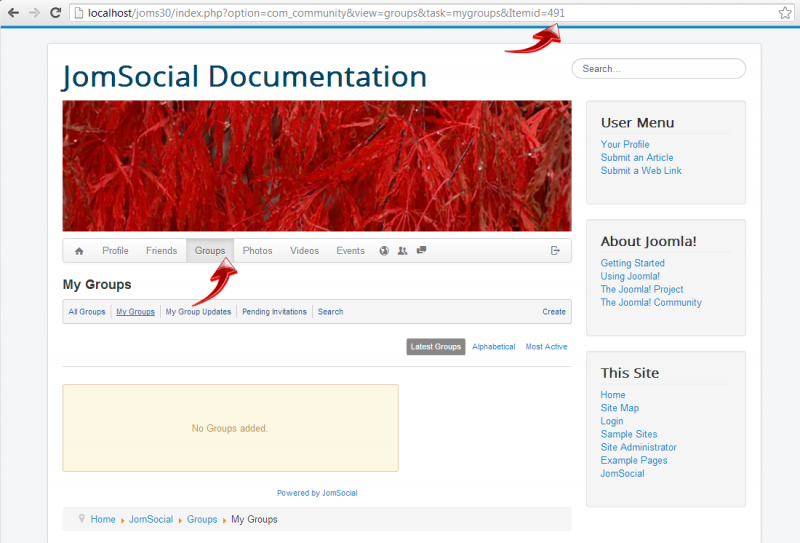The image size is (800, 543).
Task: Sort by Latest Groups
Action: click(x=436, y=347)
